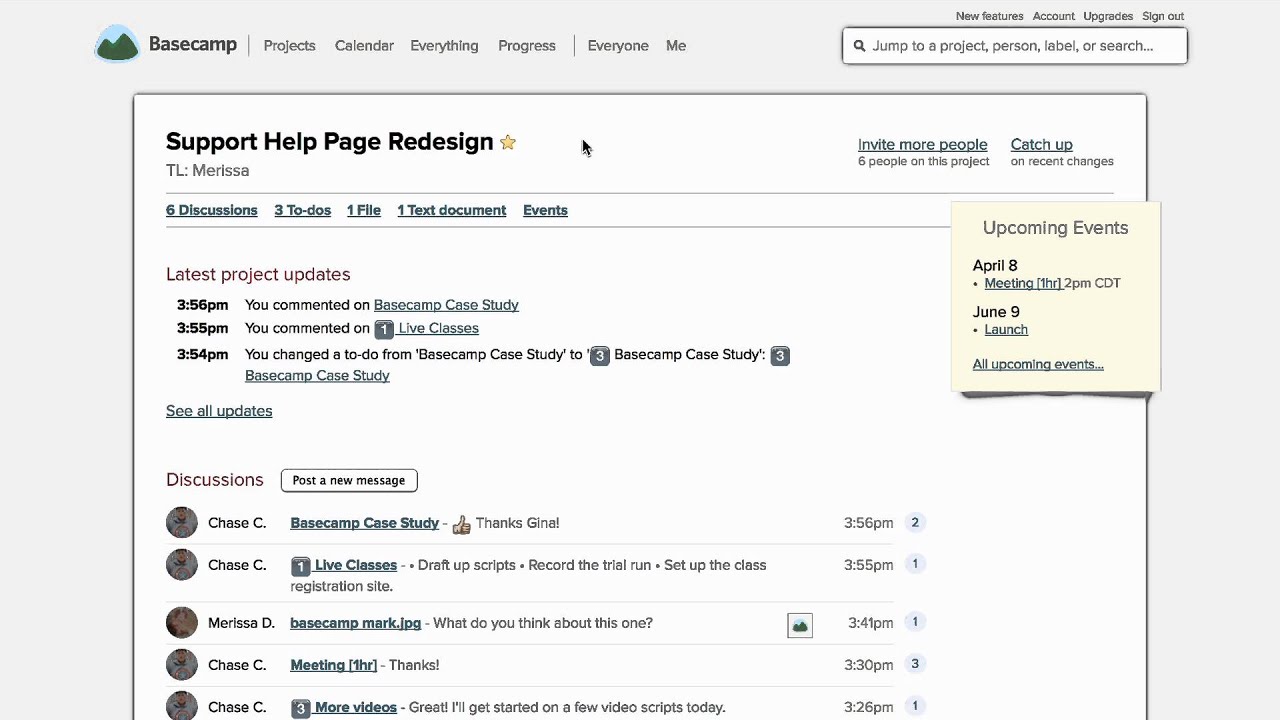Click Chase C. avatar on Basecamp Case Study discussion
The image size is (1280, 720).
tap(182, 523)
